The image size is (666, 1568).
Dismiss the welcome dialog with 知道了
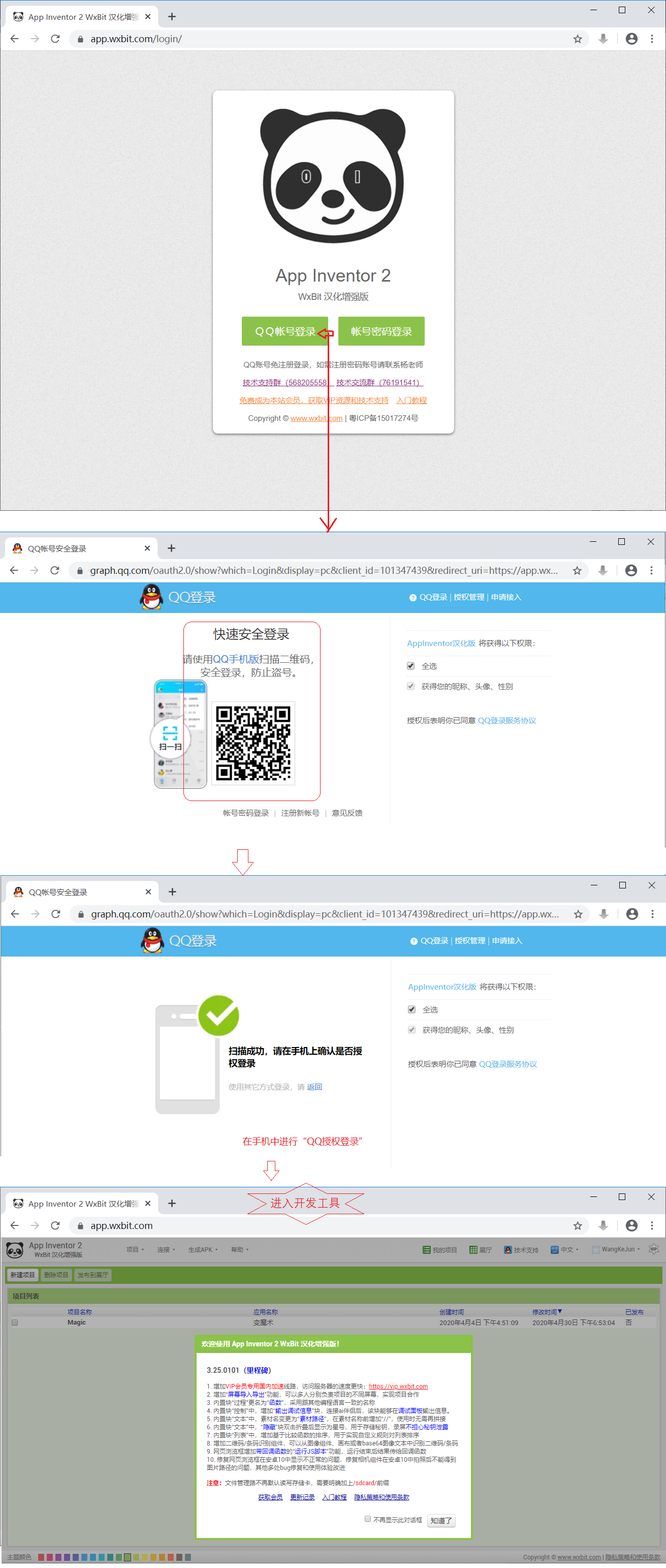click(441, 1521)
